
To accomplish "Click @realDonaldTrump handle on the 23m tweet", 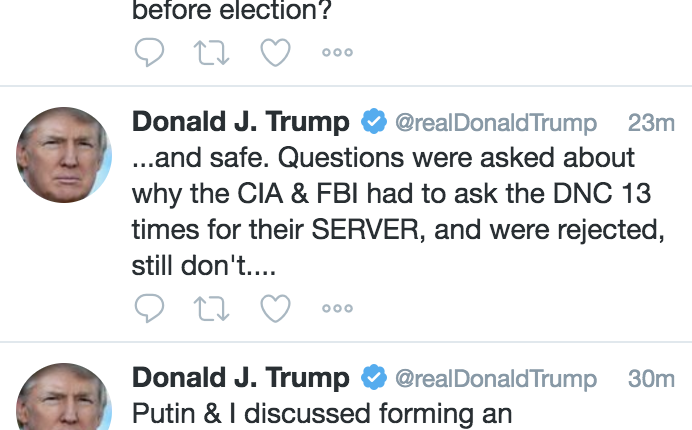I will [x=496, y=123].
